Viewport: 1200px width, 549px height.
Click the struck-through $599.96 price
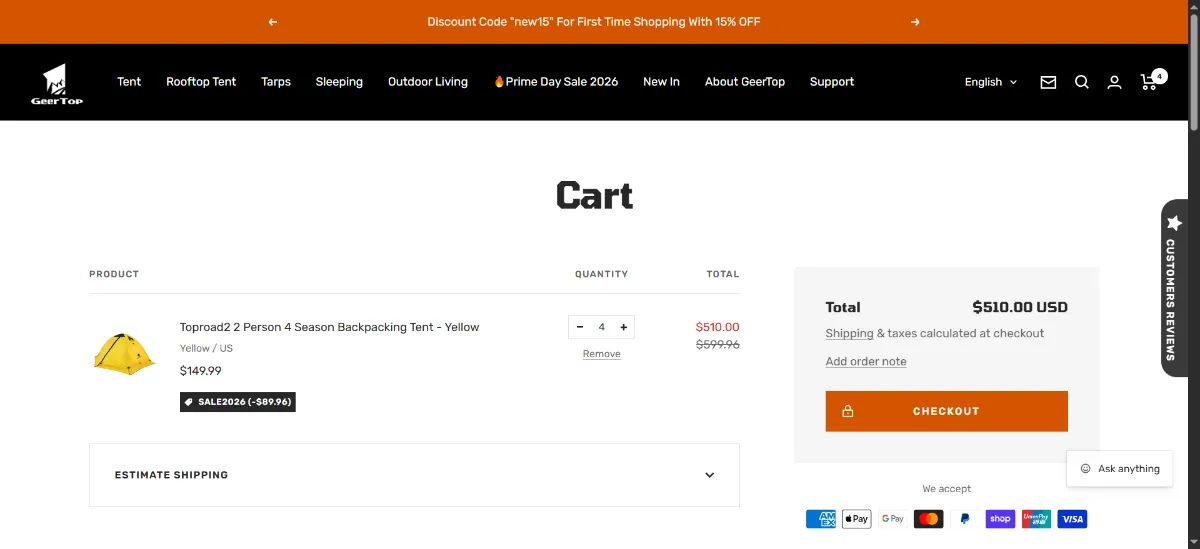click(718, 344)
